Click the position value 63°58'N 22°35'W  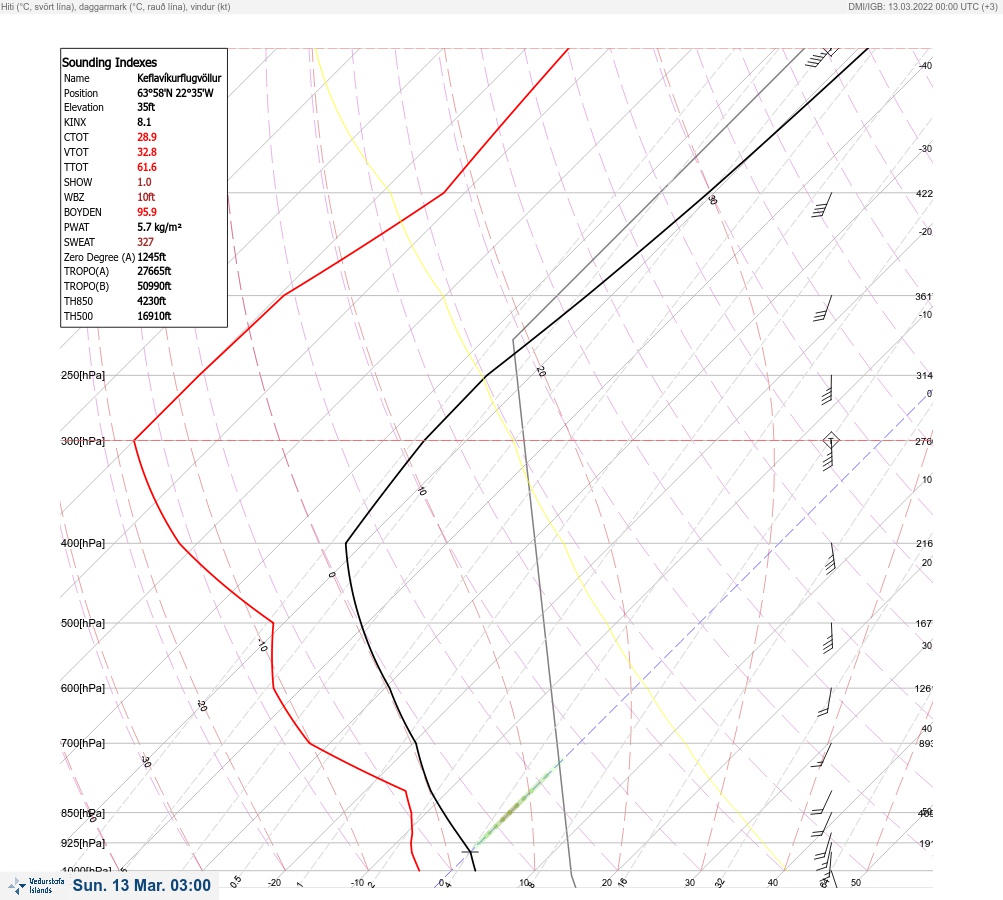click(x=175, y=93)
